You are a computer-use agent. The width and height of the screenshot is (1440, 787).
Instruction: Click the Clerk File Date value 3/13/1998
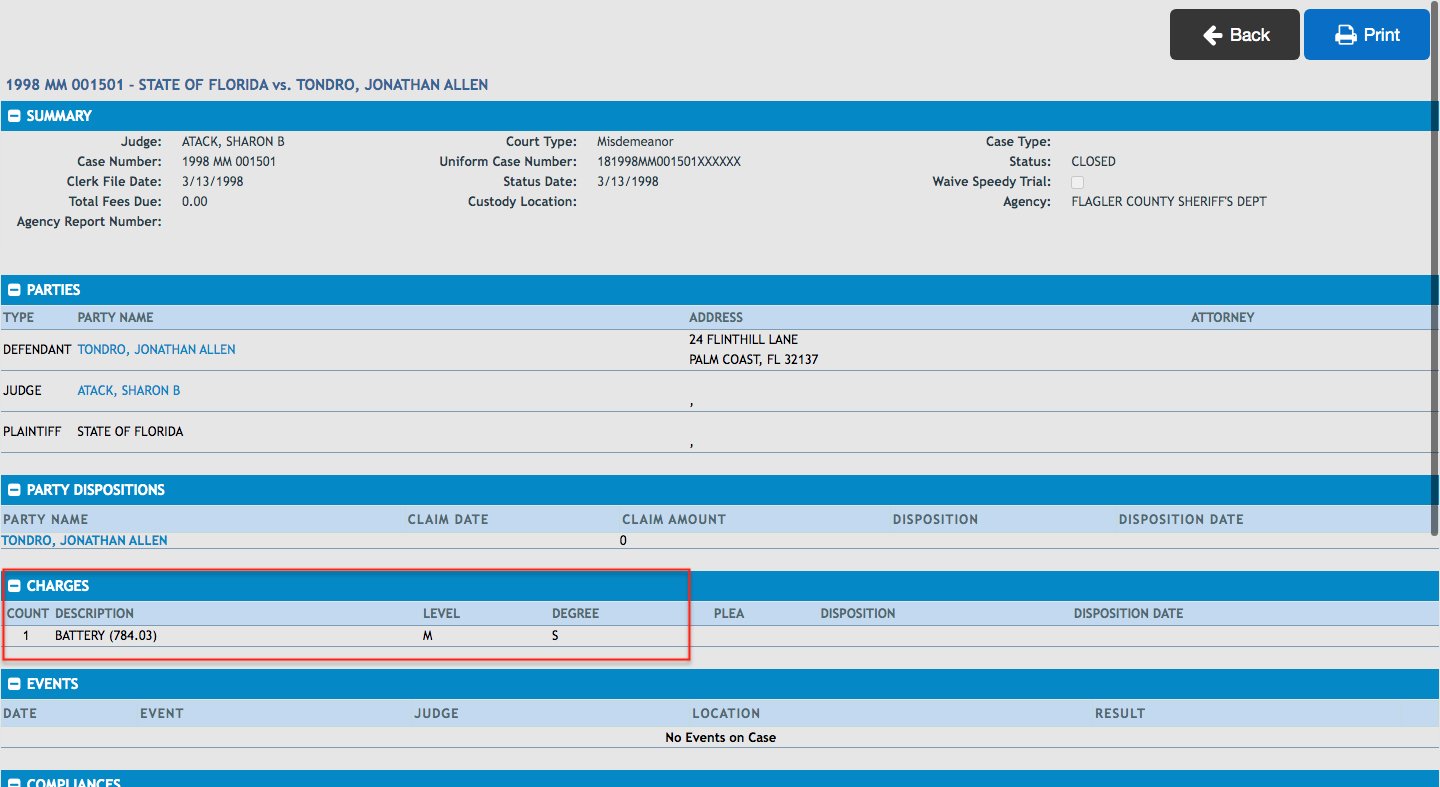click(213, 182)
